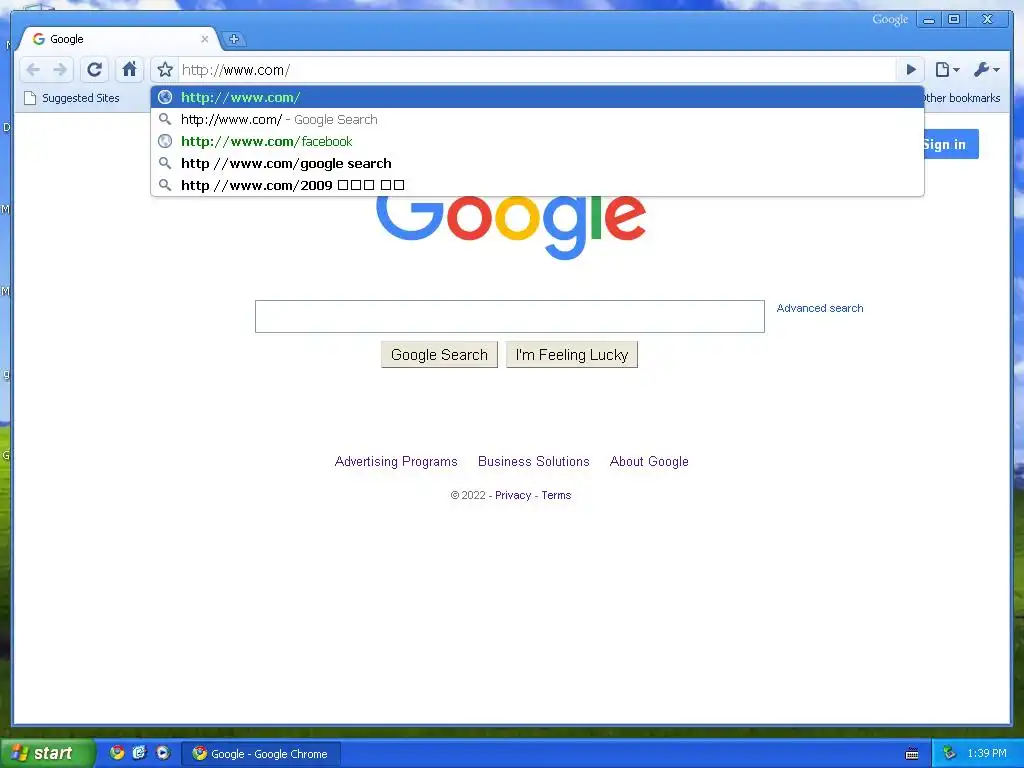
Task: Launch Chrome from the quick launch icon
Action: (x=117, y=753)
